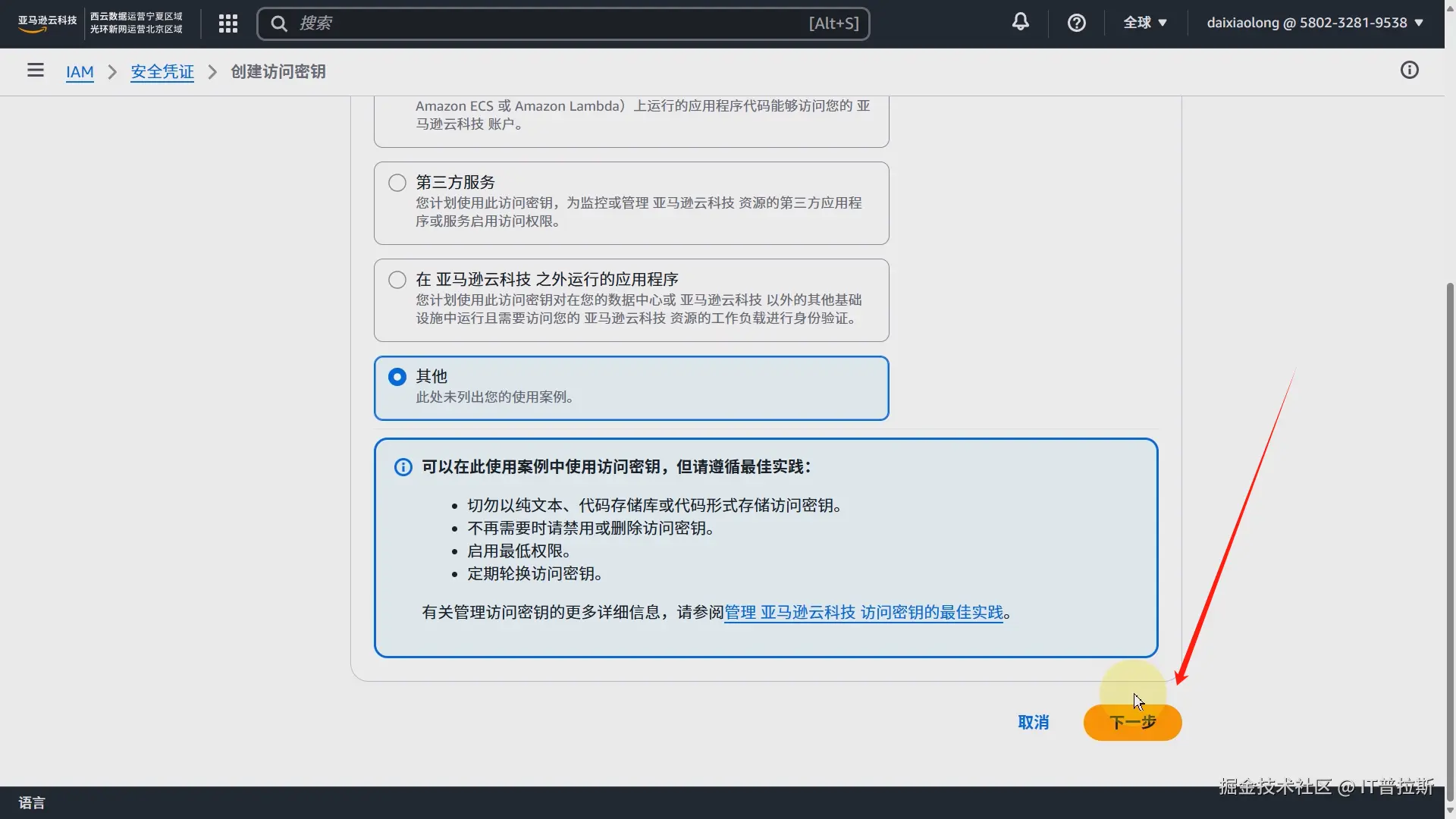Click the Amazon cloud logo
The width and height of the screenshot is (1456, 819).
(47, 24)
